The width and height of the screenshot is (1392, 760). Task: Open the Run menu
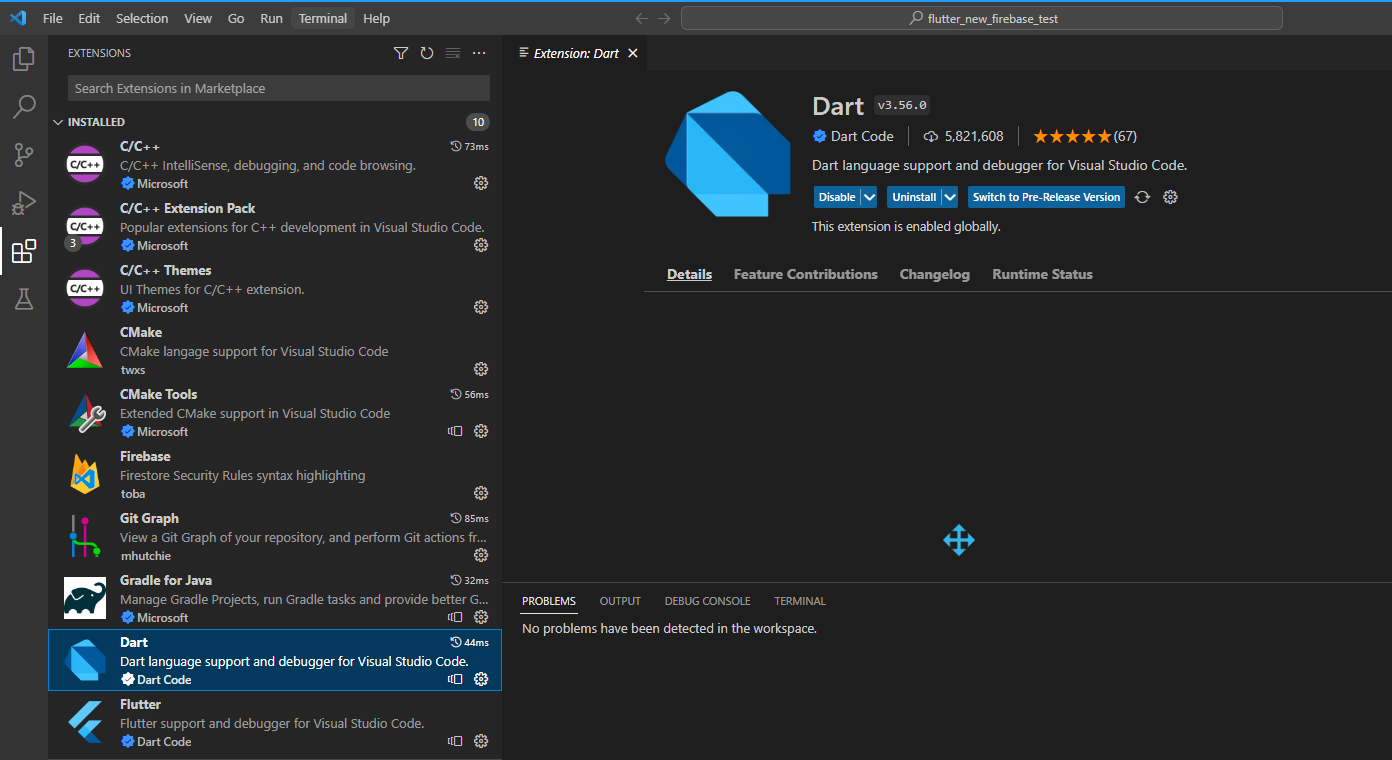coord(271,18)
